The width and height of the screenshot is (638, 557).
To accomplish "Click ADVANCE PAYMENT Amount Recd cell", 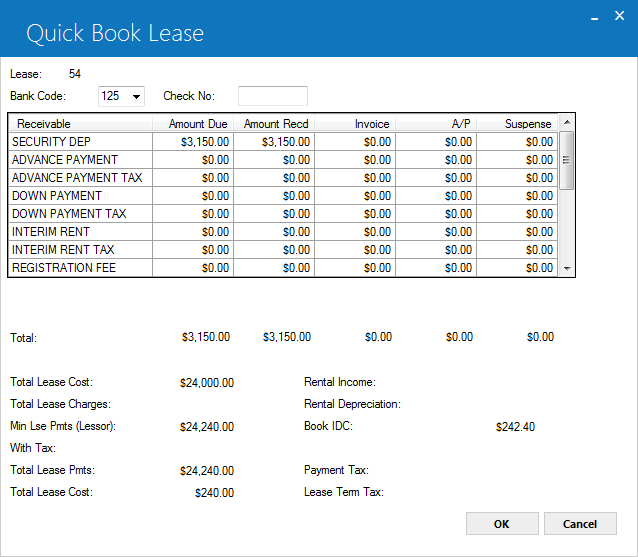I will coord(274,159).
